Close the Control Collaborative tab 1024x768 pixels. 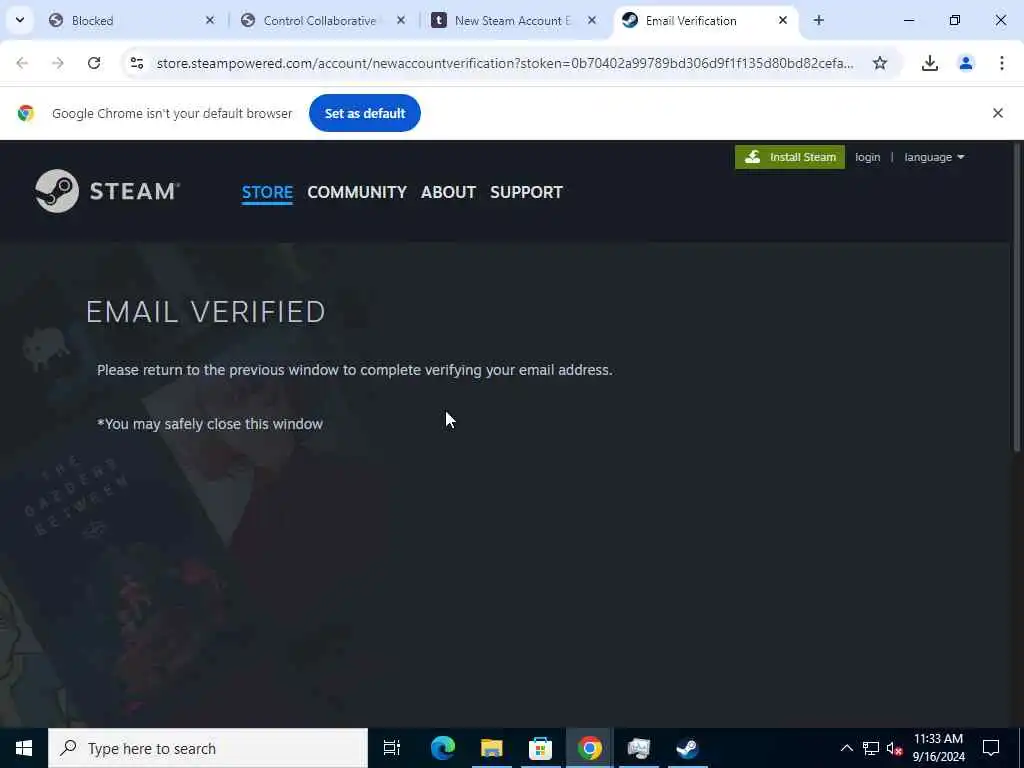point(401,20)
